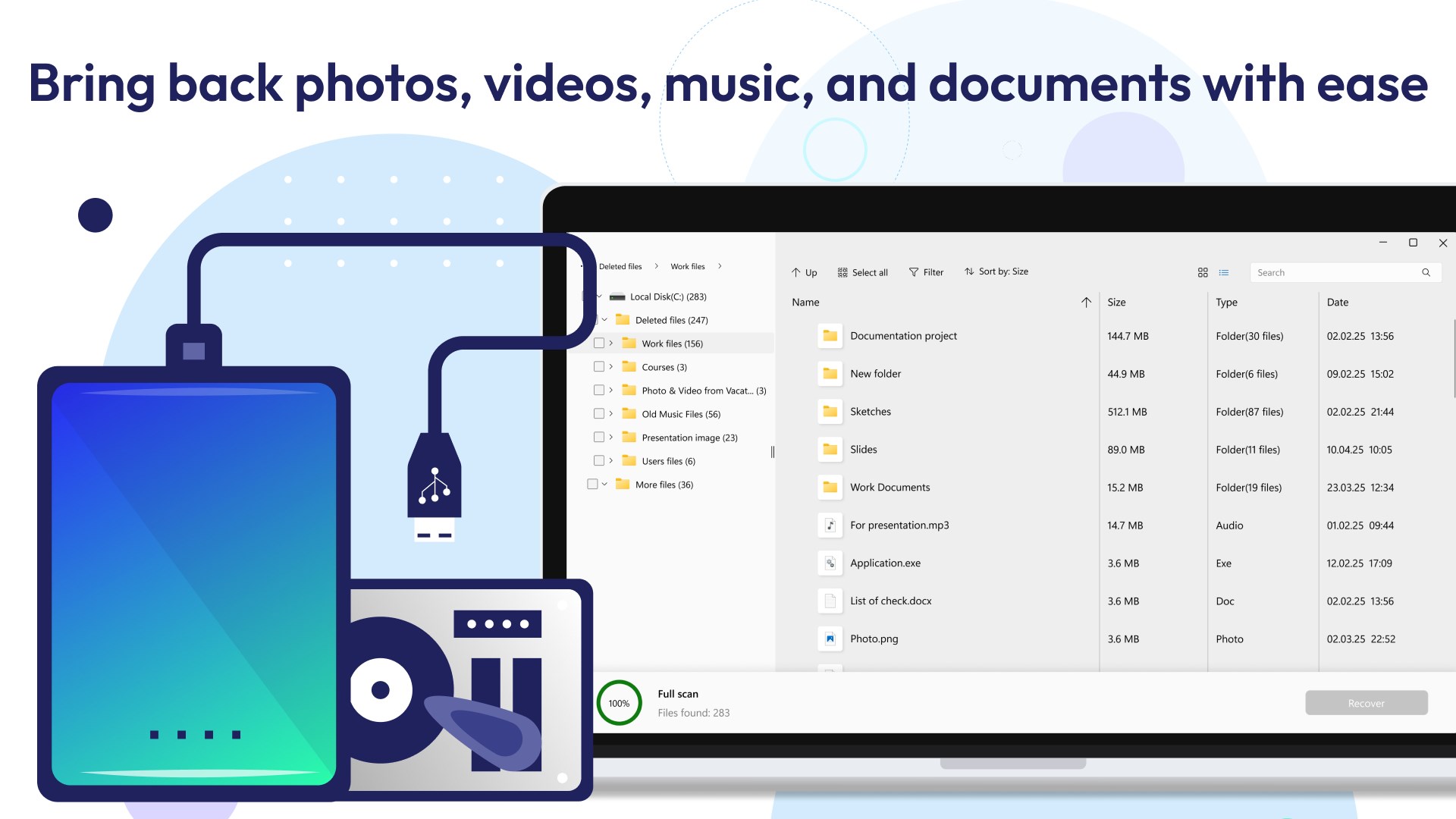
Task: Tick the More files (36) checkbox
Action: click(x=592, y=484)
